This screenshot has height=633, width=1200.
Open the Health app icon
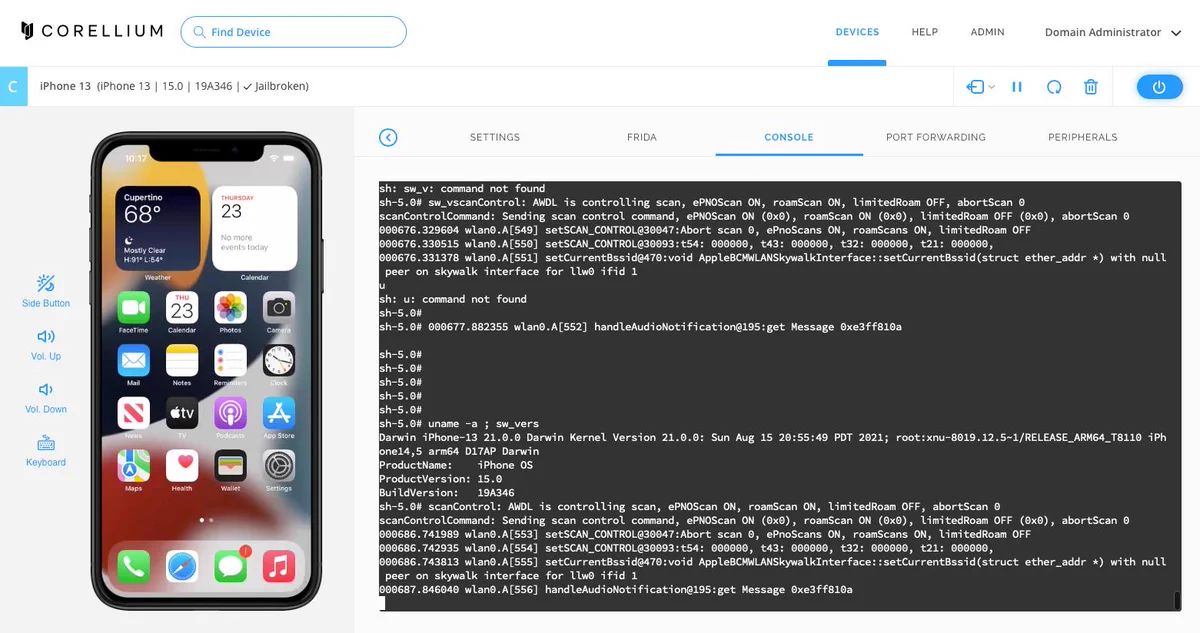(182, 466)
